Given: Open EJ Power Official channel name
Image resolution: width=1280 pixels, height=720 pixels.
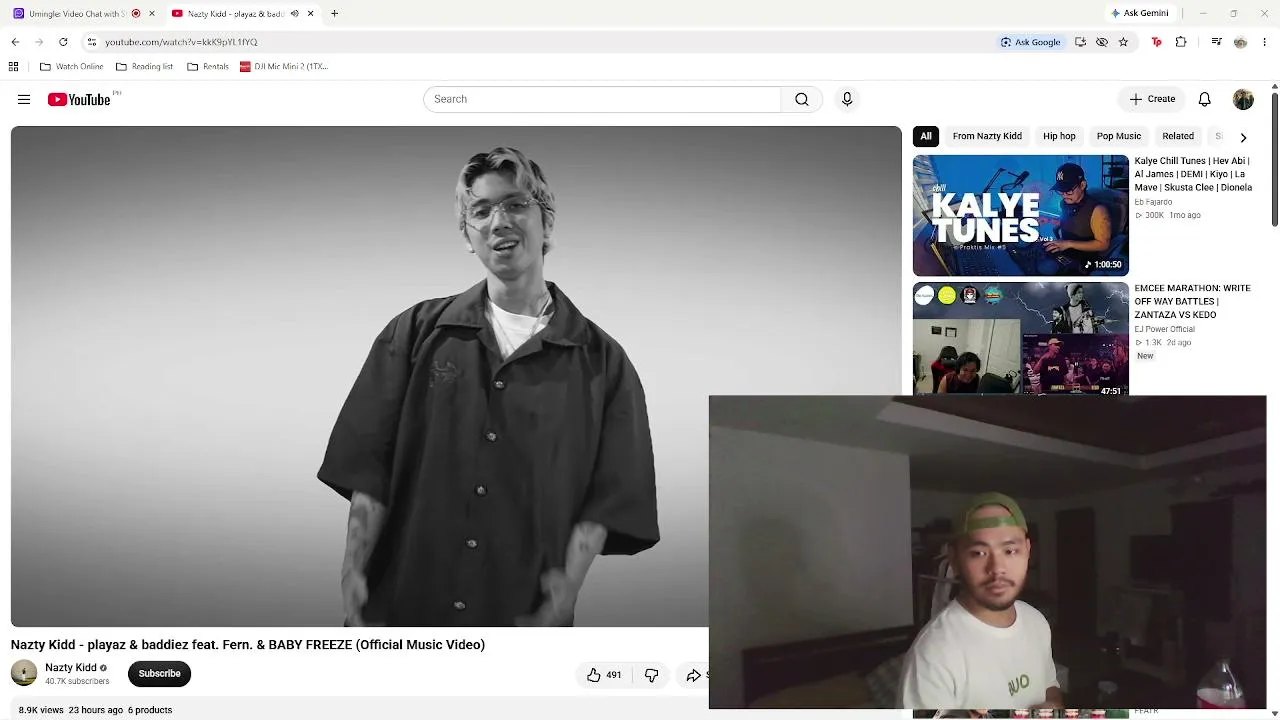Looking at the screenshot, I should 1164,329.
